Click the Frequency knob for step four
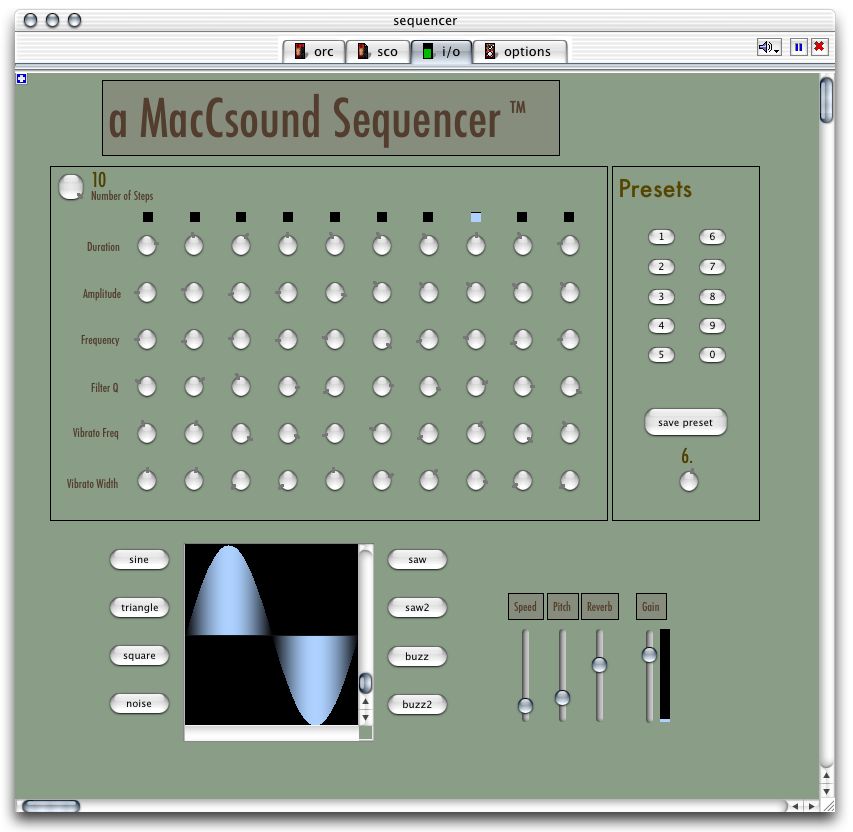 click(x=288, y=340)
